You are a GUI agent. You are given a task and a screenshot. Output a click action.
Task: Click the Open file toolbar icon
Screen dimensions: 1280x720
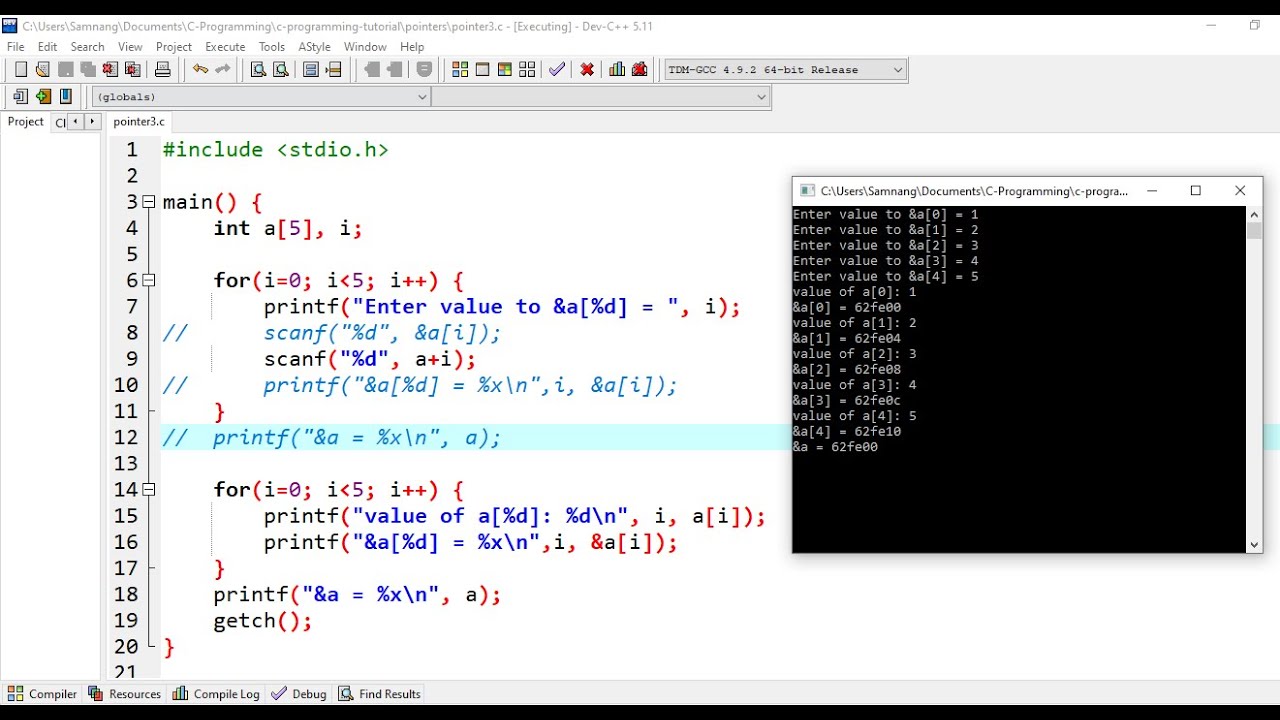pos(42,69)
